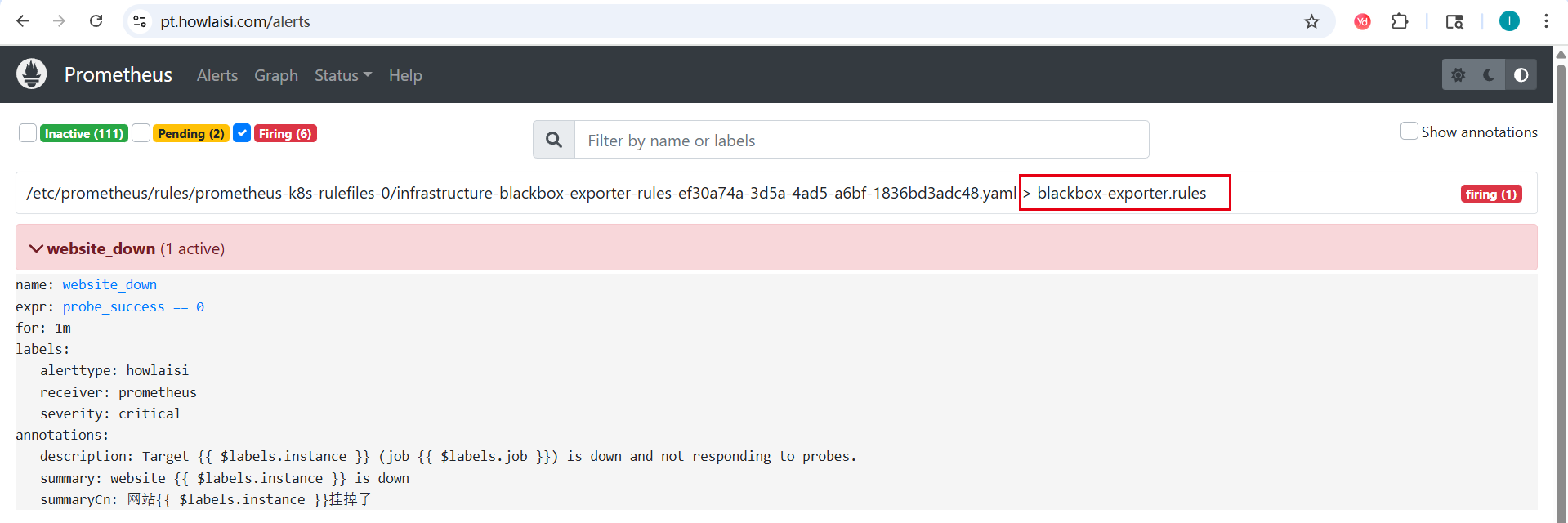1568x523 pixels.
Task: Open the browser extensions puzzle icon
Action: point(1400,22)
